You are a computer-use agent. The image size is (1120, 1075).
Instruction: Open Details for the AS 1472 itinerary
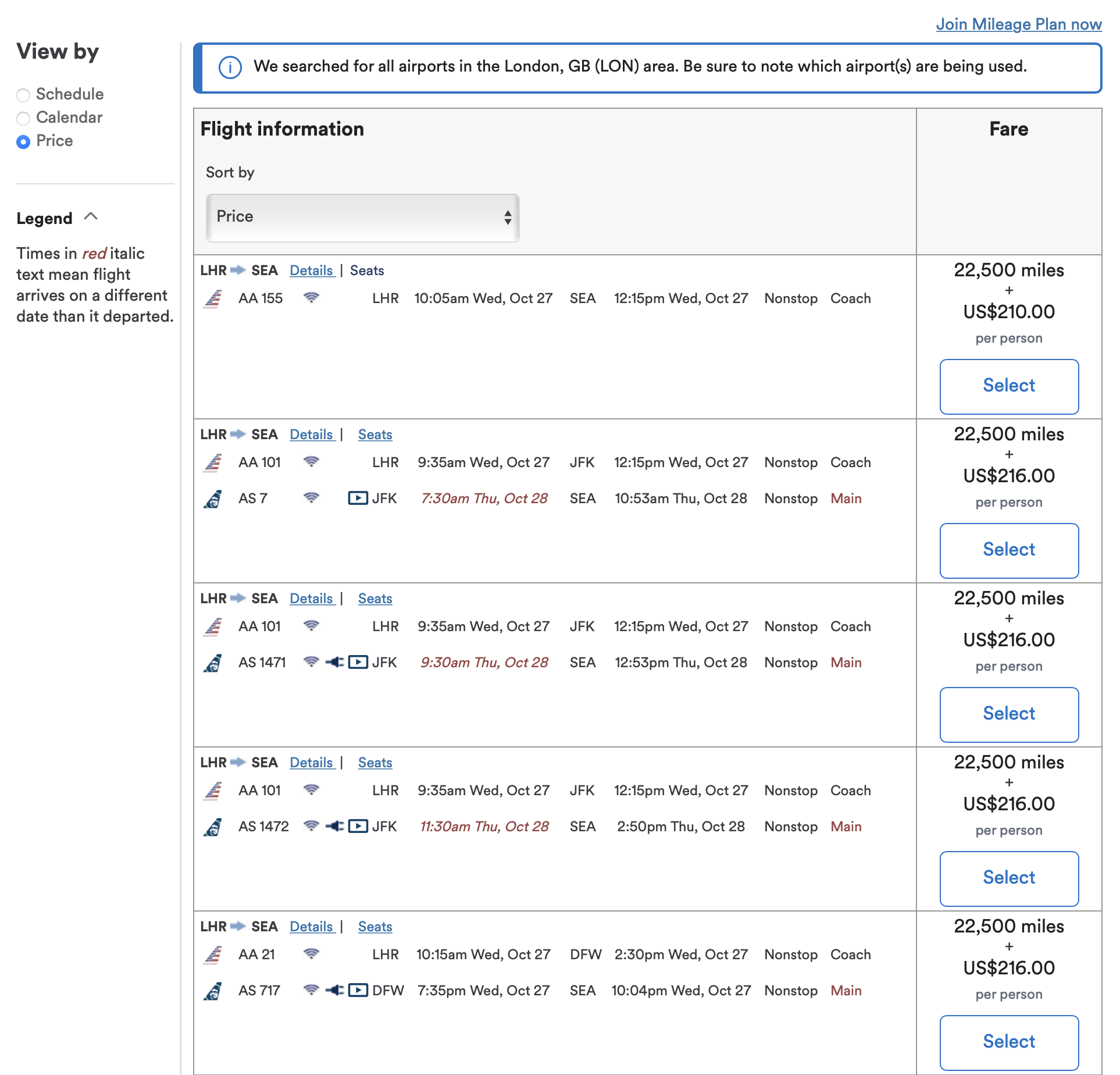311,763
